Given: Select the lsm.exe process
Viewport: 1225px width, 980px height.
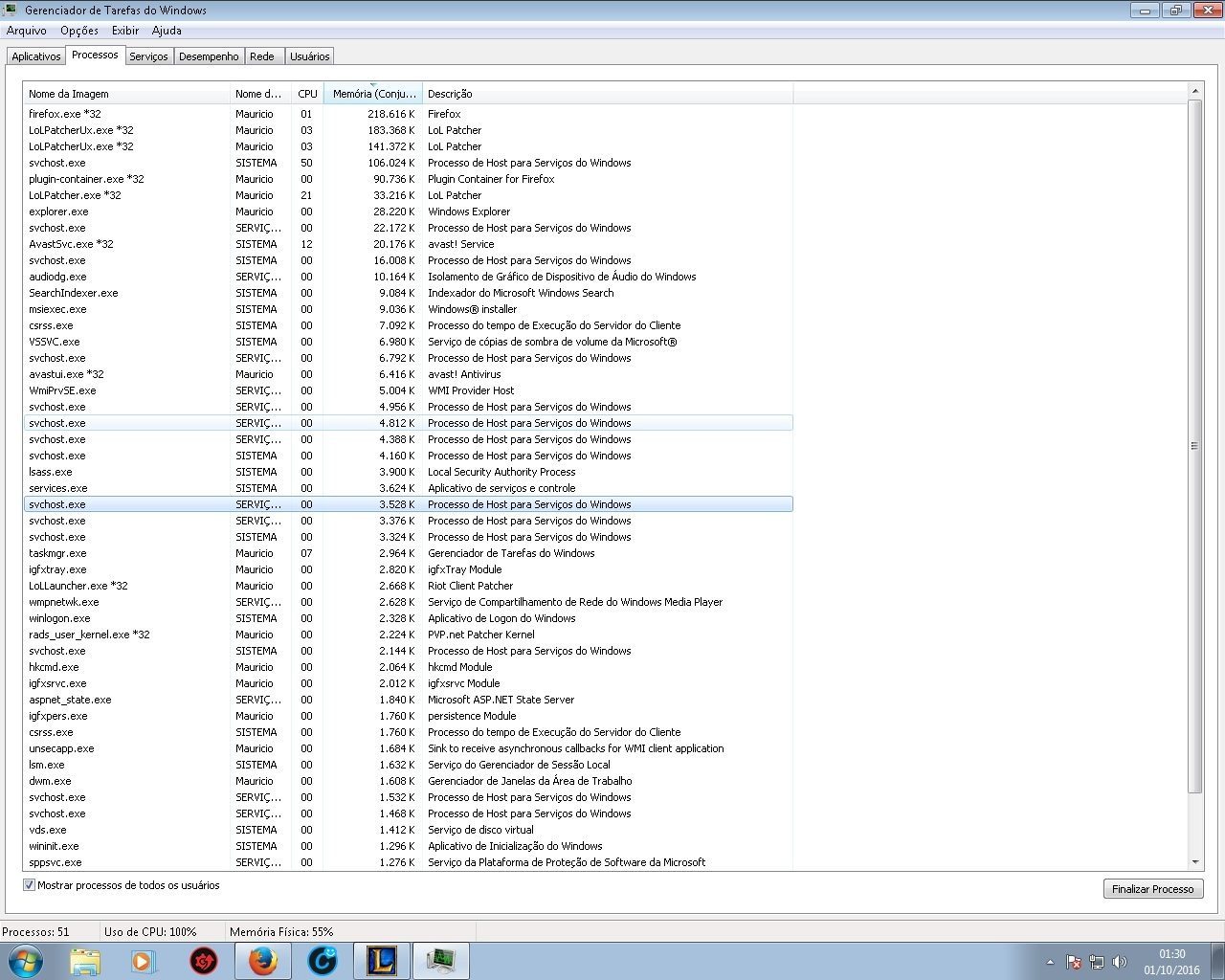Looking at the screenshot, I should [409, 765].
